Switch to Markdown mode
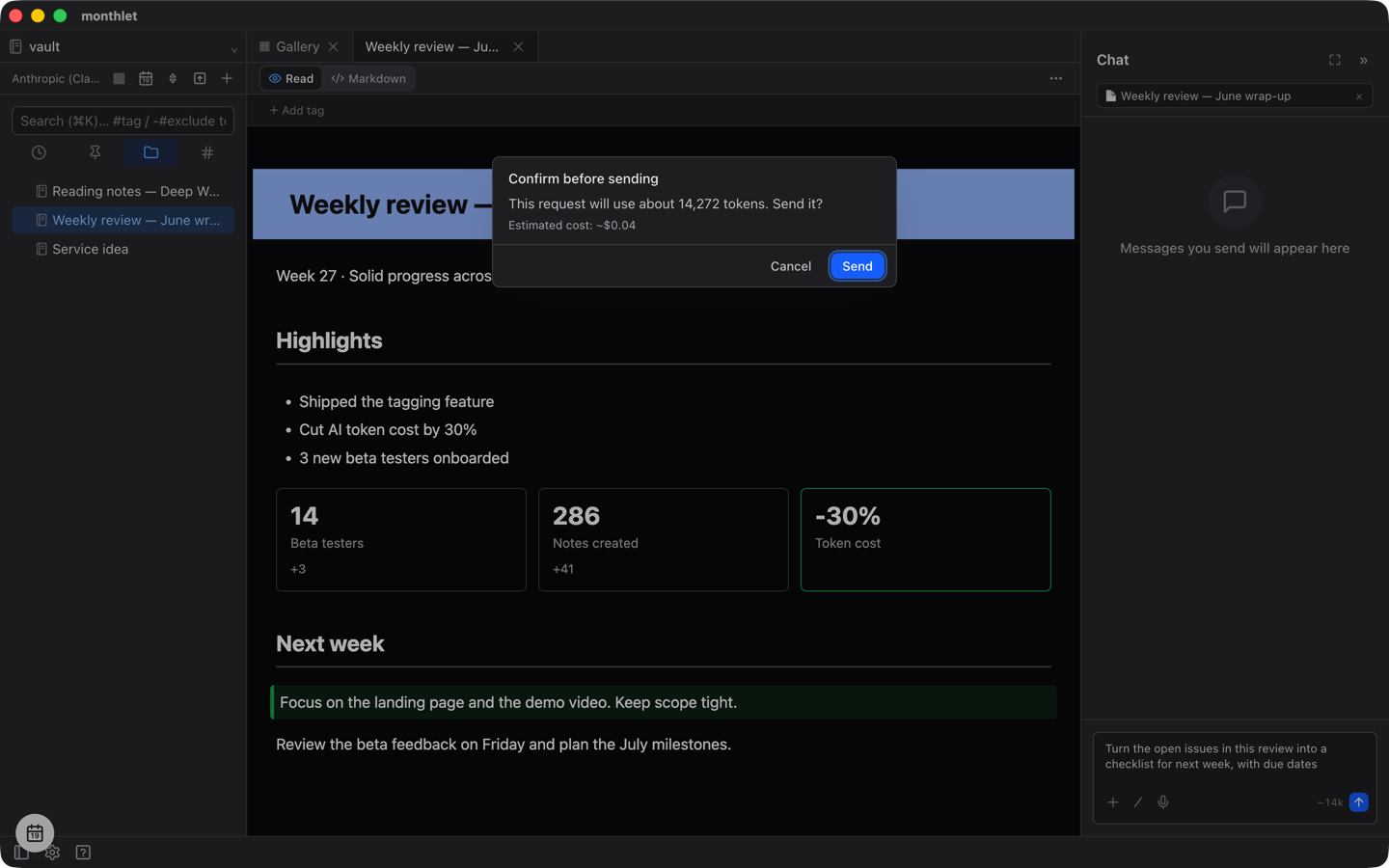Screen dimensions: 1389x868 (x=368, y=79)
